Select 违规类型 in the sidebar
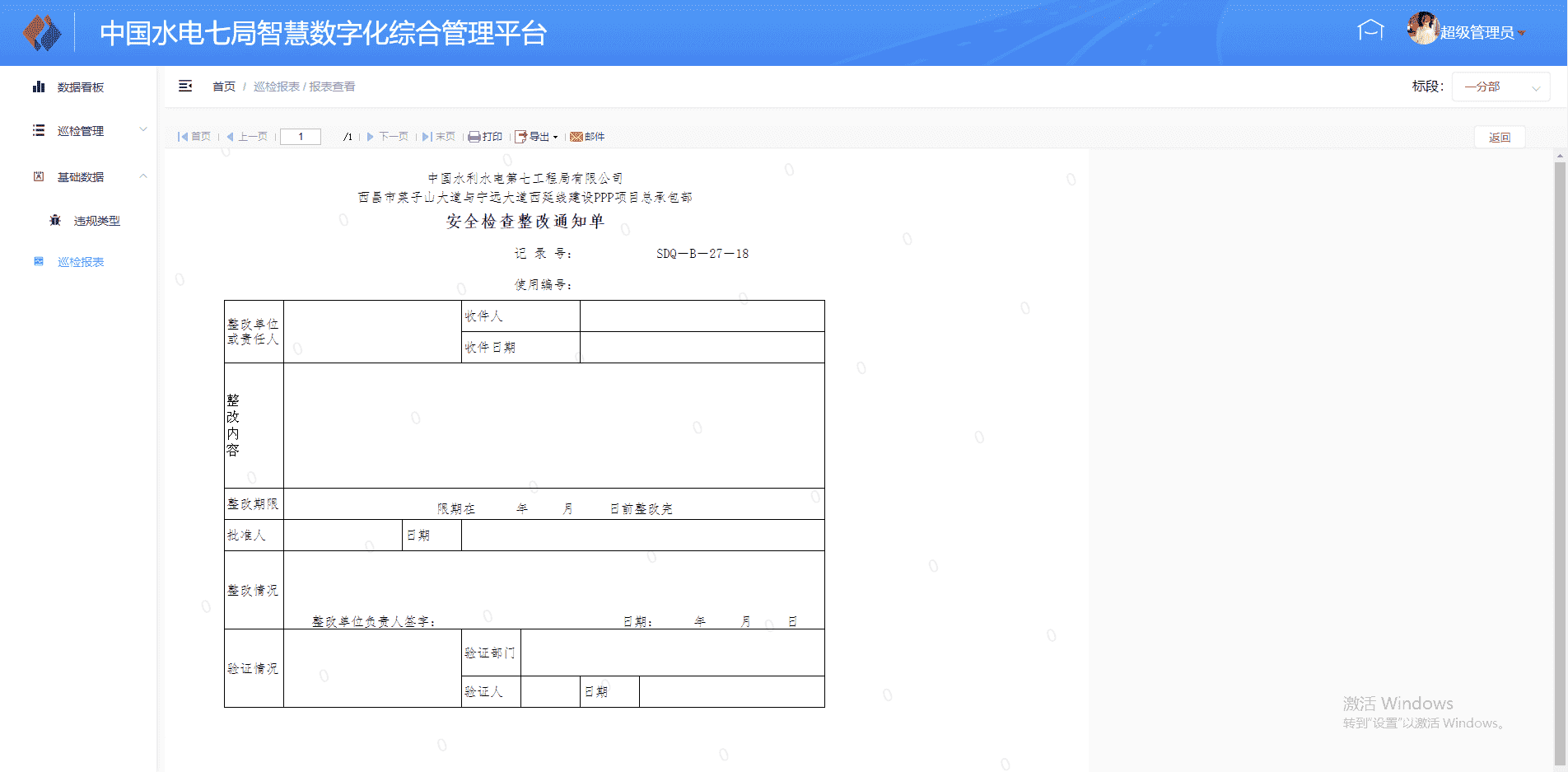 (x=96, y=221)
